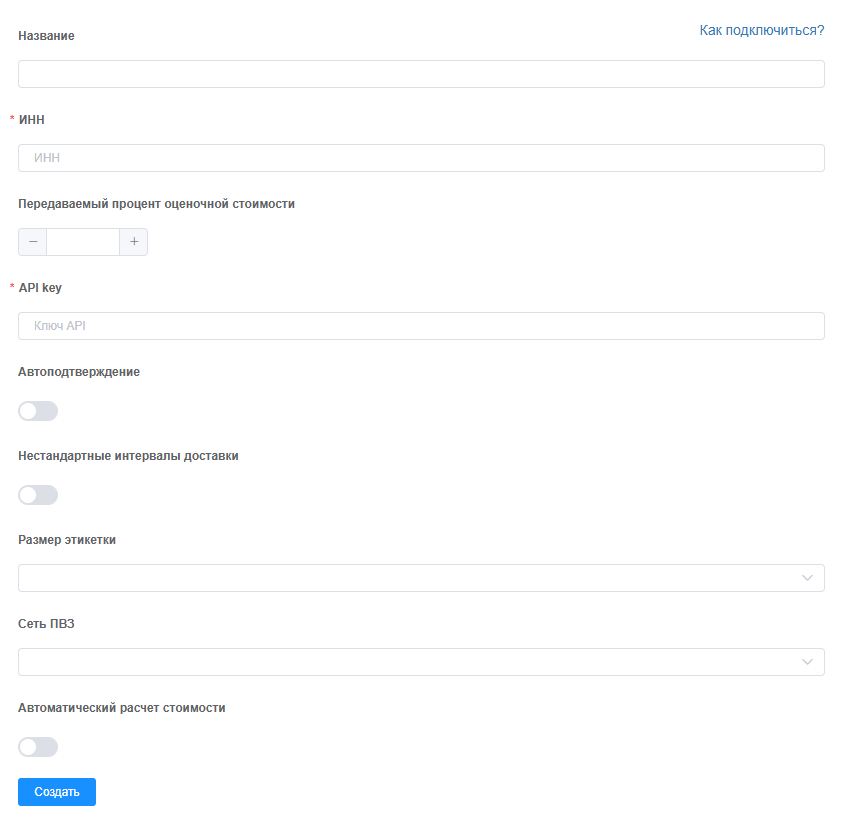Screen dimensions: 848x838
Task: Focus the Название text field
Action: (x=421, y=74)
